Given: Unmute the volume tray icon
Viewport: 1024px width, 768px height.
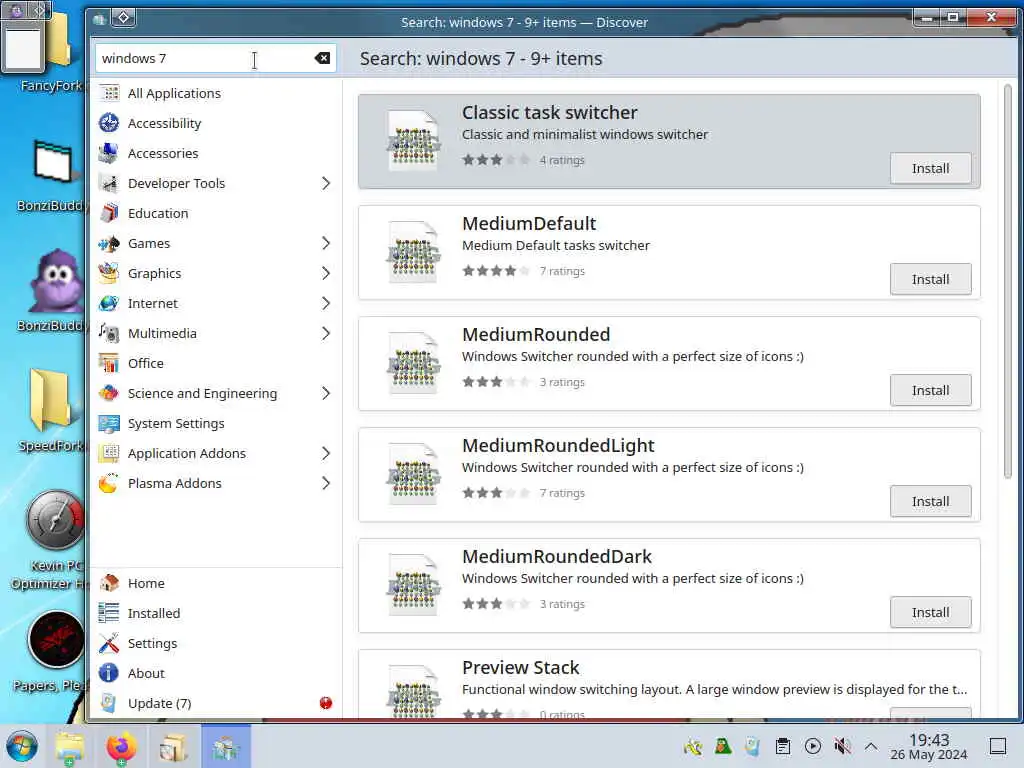Looking at the screenshot, I should pyautogui.click(x=842, y=746).
